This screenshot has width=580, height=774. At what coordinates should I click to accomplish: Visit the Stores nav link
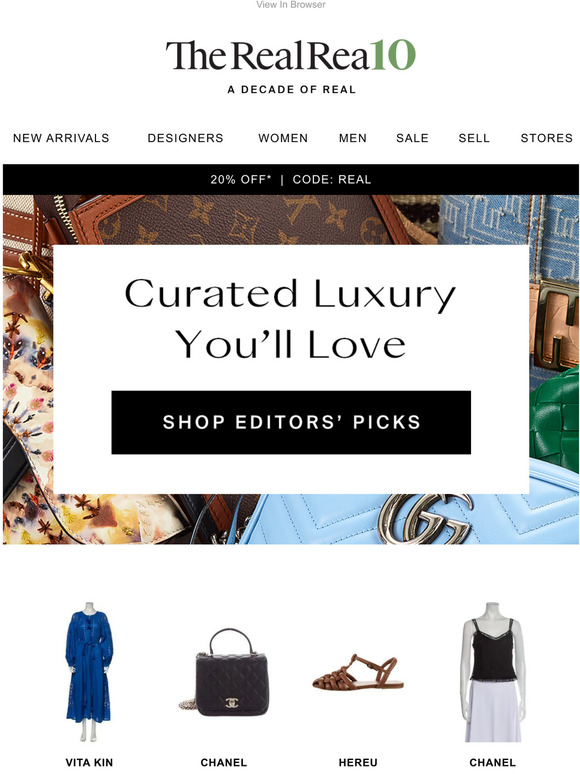546,138
